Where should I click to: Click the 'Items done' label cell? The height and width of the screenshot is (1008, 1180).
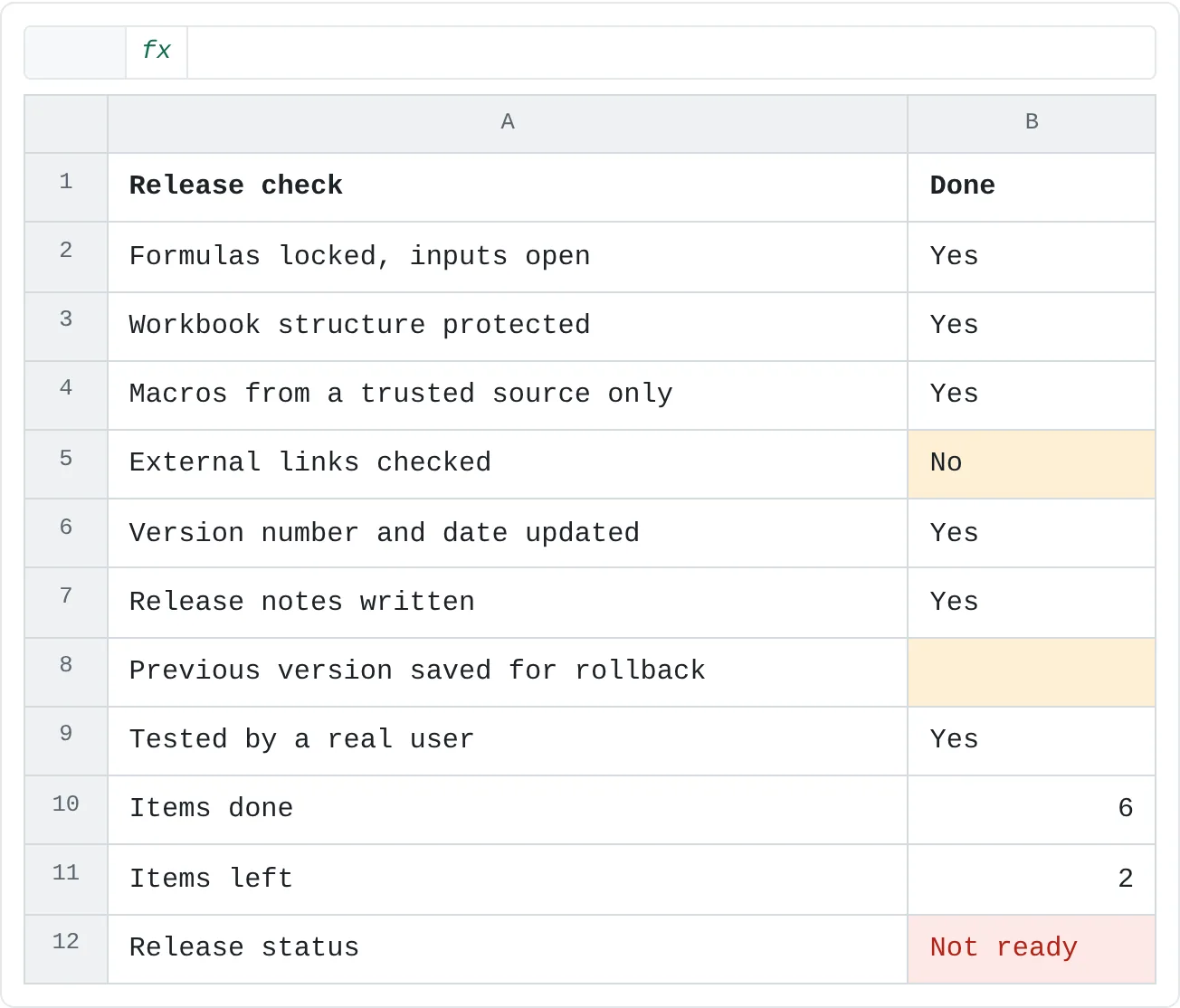click(x=508, y=810)
